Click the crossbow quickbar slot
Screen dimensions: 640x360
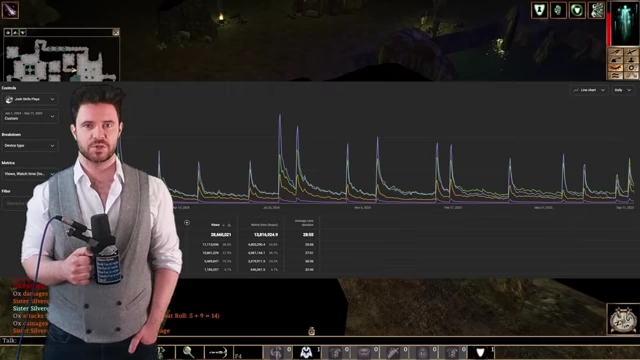click(x=218, y=352)
